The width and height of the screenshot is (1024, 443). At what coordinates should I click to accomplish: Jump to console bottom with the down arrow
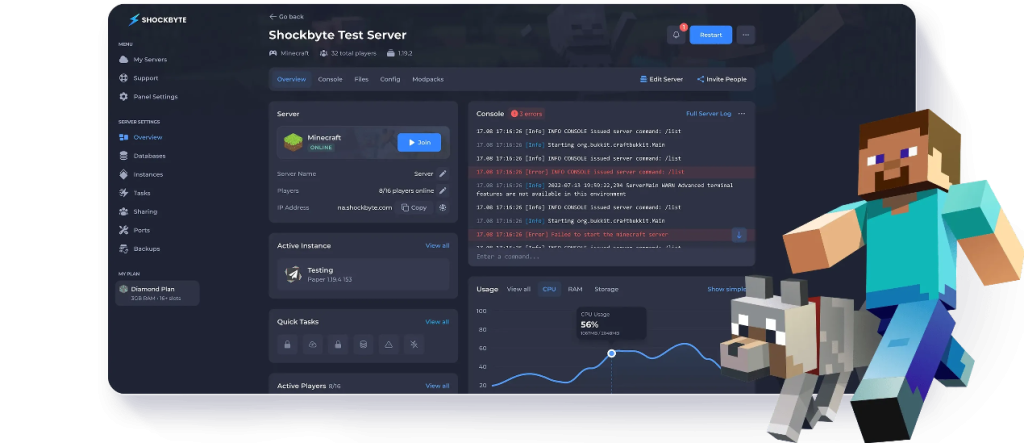(x=739, y=235)
